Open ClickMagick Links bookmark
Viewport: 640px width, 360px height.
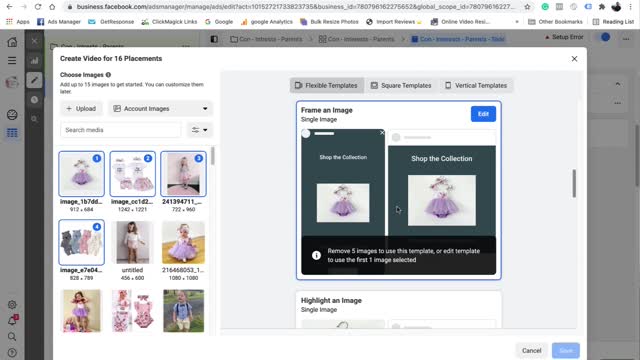click(169, 22)
